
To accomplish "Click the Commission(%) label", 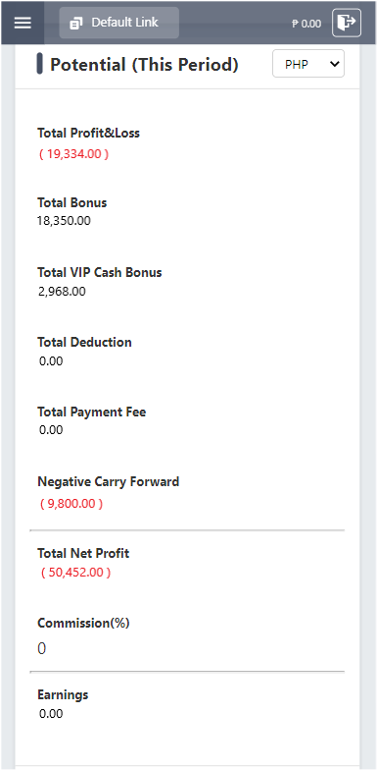I will [x=83, y=623].
